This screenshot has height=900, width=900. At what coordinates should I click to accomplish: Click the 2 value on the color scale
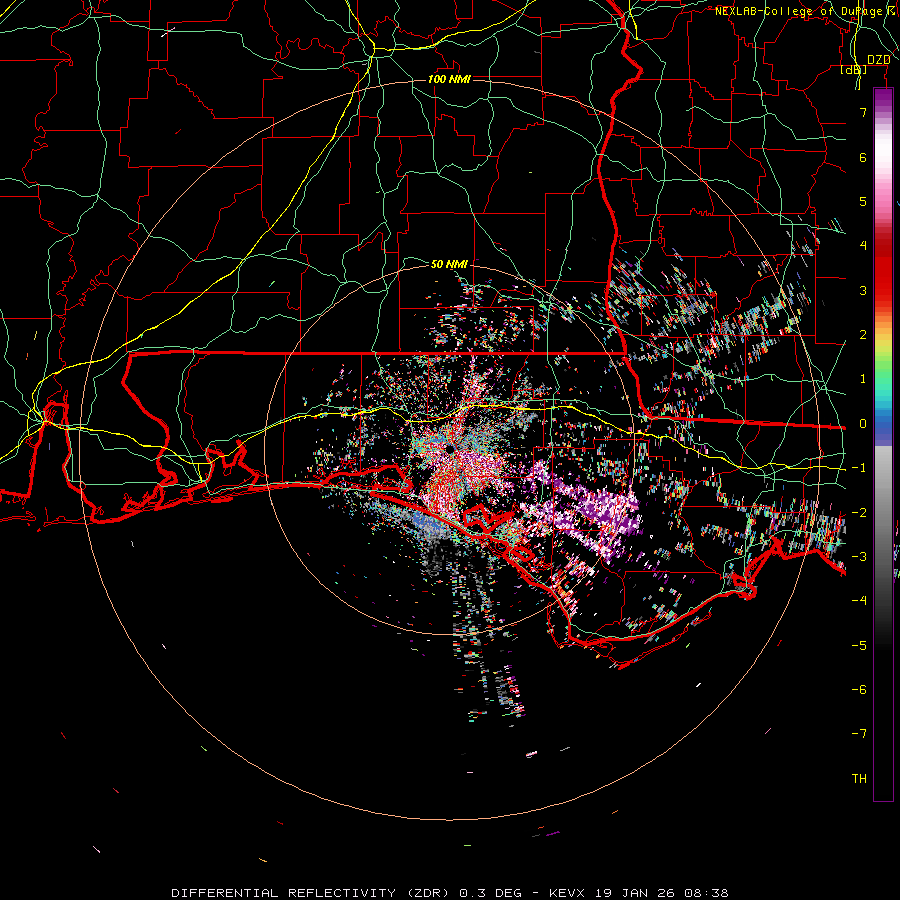(863, 335)
